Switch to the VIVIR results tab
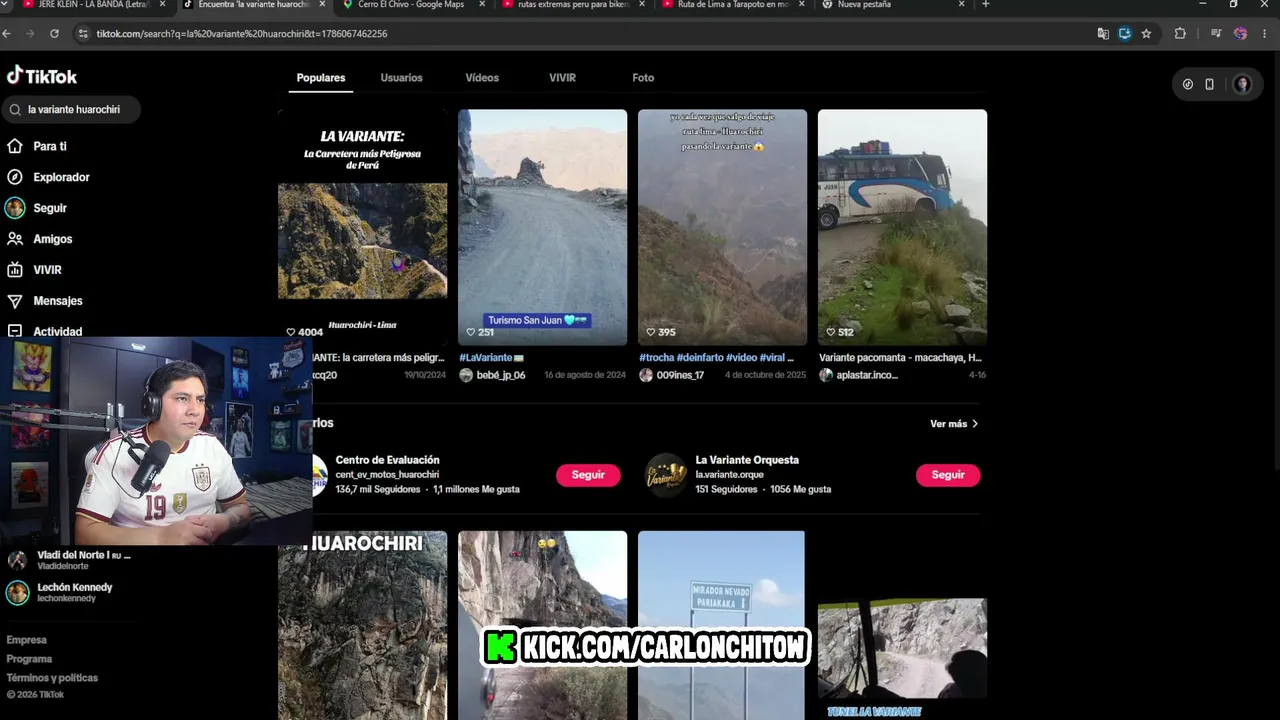1280x720 pixels. pyautogui.click(x=562, y=78)
